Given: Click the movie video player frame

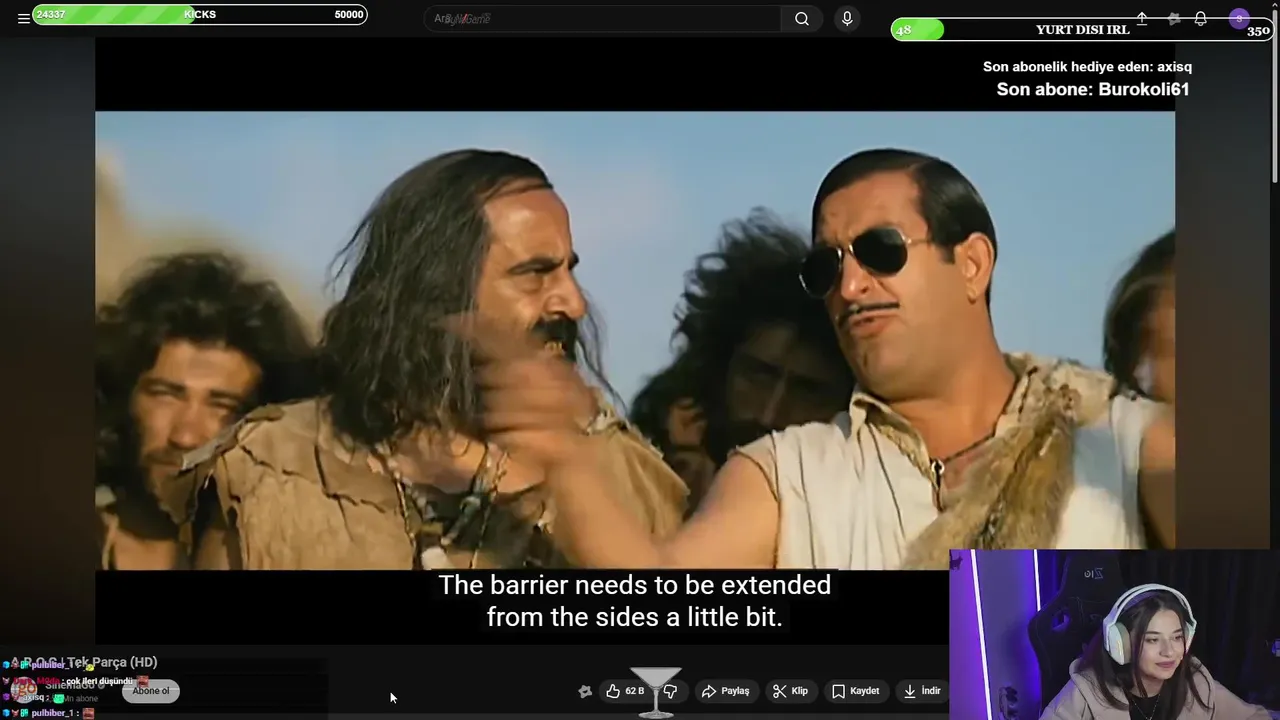Looking at the screenshot, I should point(635,340).
